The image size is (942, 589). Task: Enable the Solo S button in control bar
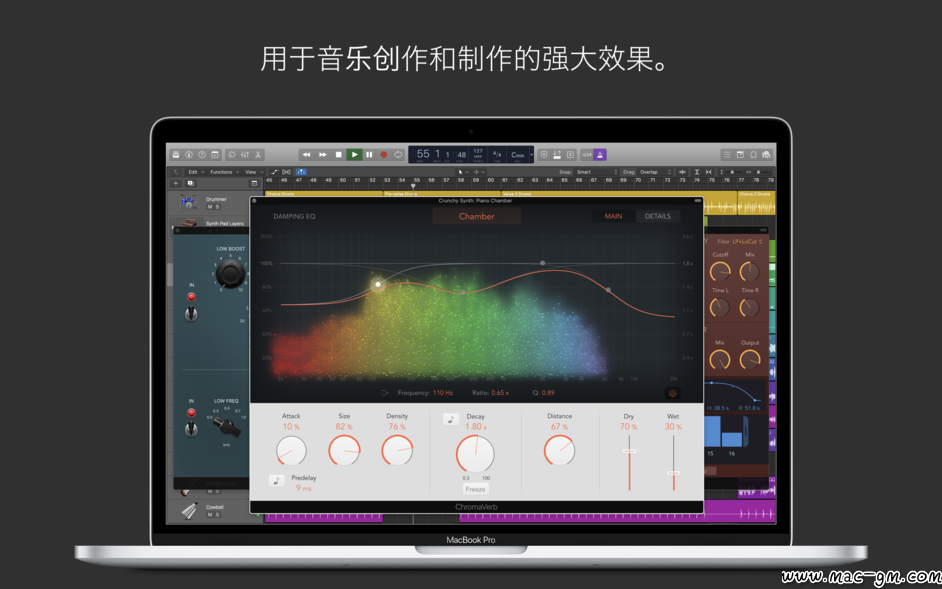tap(570, 154)
